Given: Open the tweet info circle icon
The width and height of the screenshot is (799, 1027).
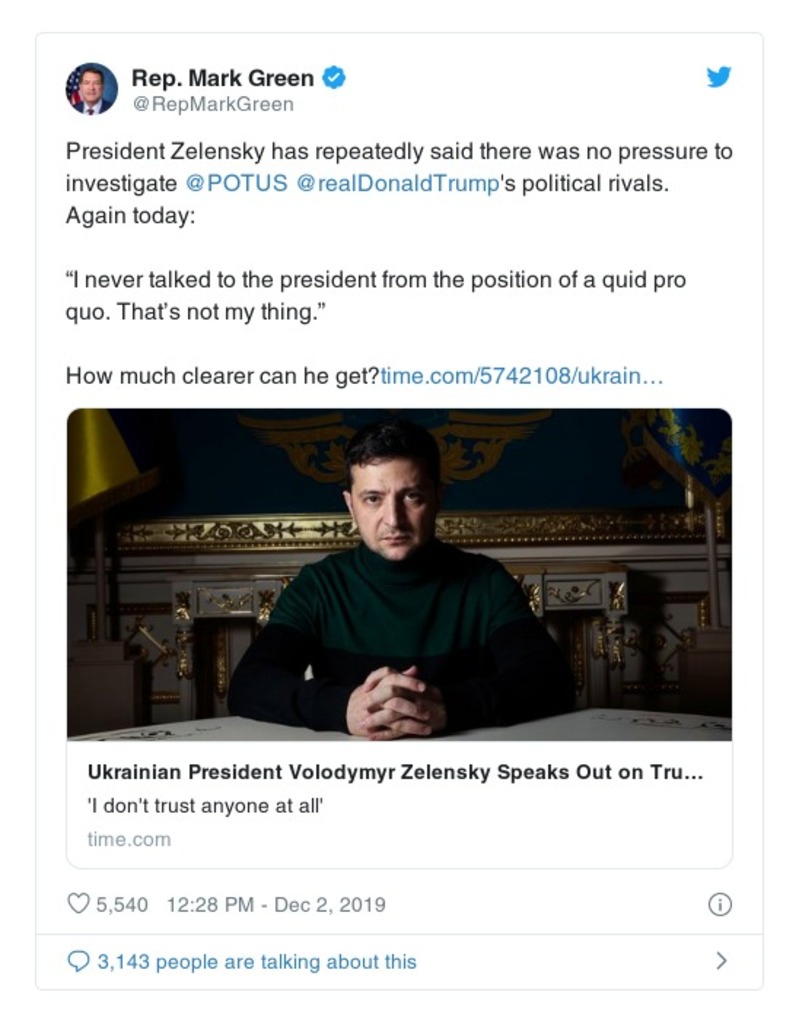Looking at the screenshot, I should point(718,904).
